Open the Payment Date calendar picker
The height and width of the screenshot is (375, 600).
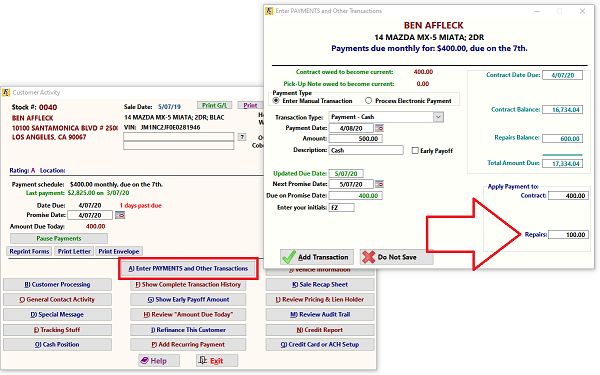[379, 128]
